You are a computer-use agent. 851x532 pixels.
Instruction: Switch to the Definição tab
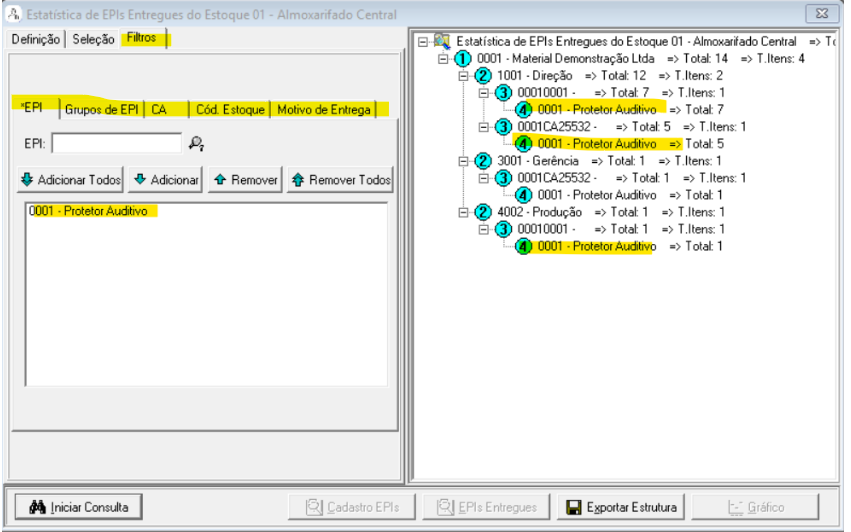(36, 39)
